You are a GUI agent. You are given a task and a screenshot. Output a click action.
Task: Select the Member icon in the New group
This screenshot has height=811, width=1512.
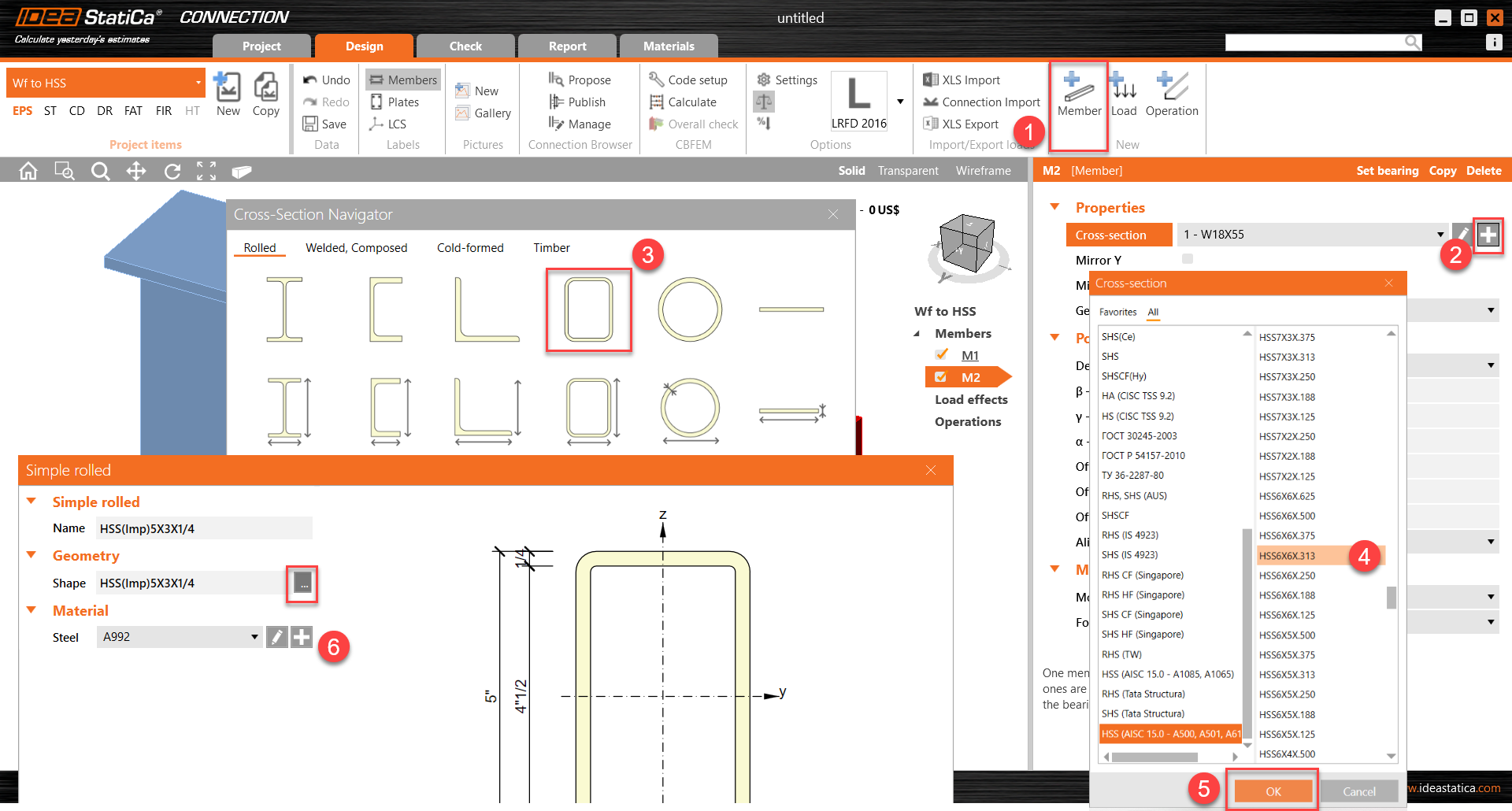[x=1078, y=94]
